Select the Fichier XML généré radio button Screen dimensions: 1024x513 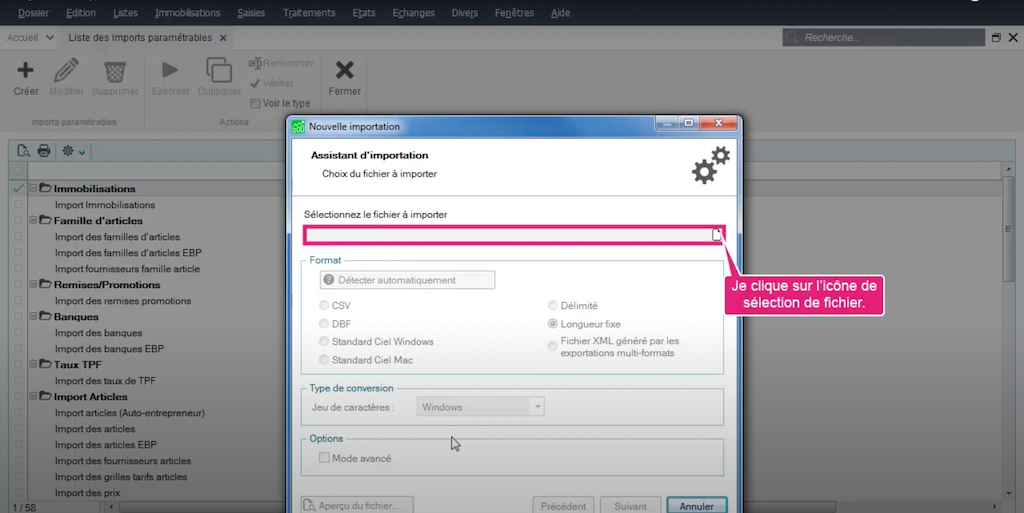(552, 346)
